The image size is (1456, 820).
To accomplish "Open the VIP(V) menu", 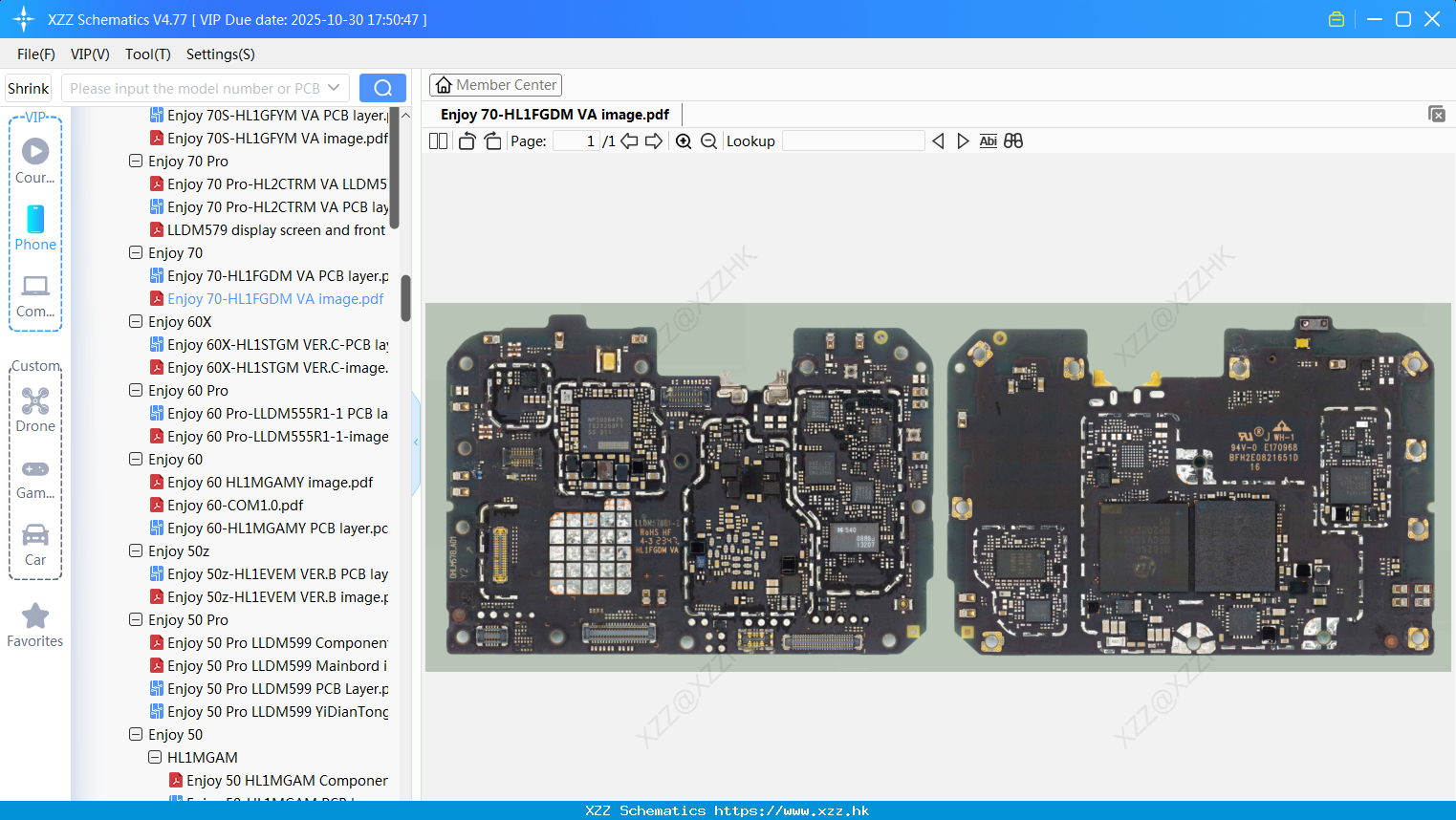I will [x=90, y=54].
